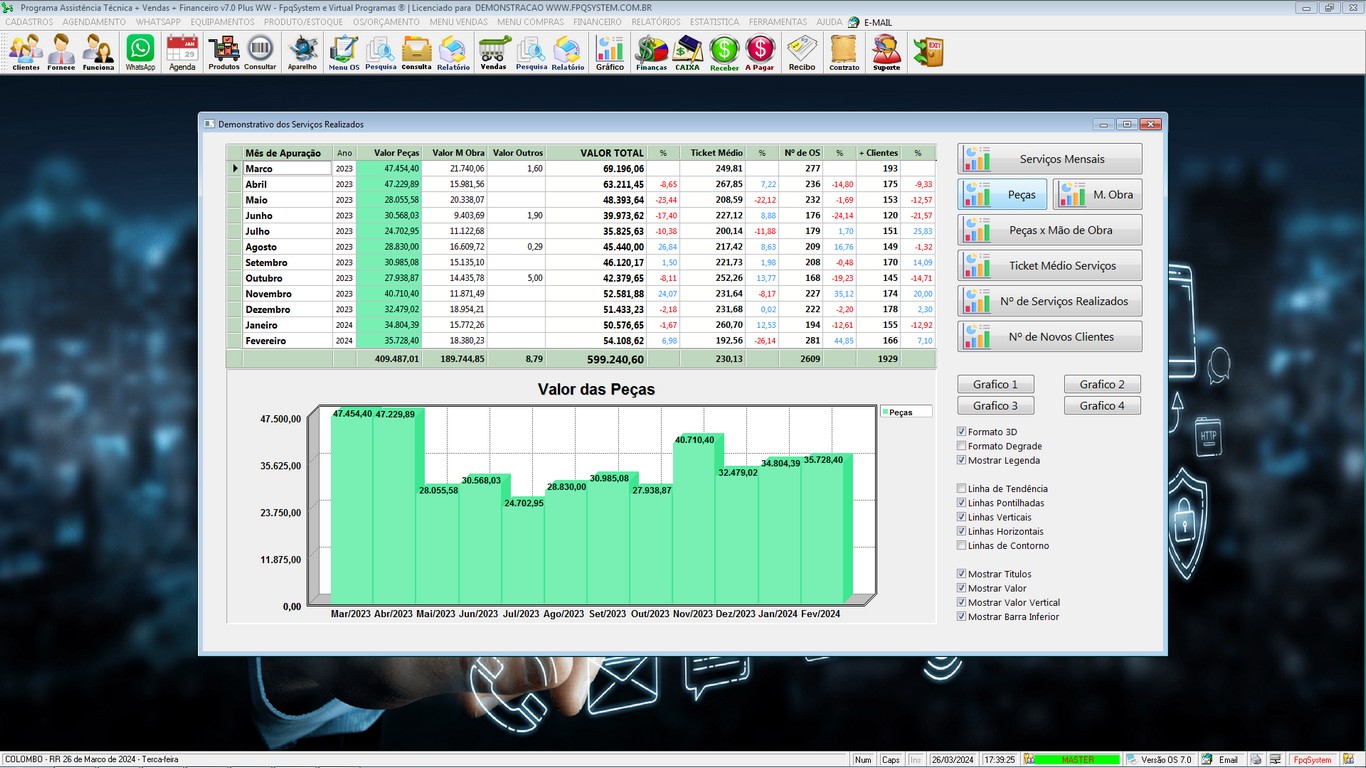Image resolution: width=1366 pixels, height=768 pixels.
Task: Open the Fornece suppliers icon
Action: [61, 52]
